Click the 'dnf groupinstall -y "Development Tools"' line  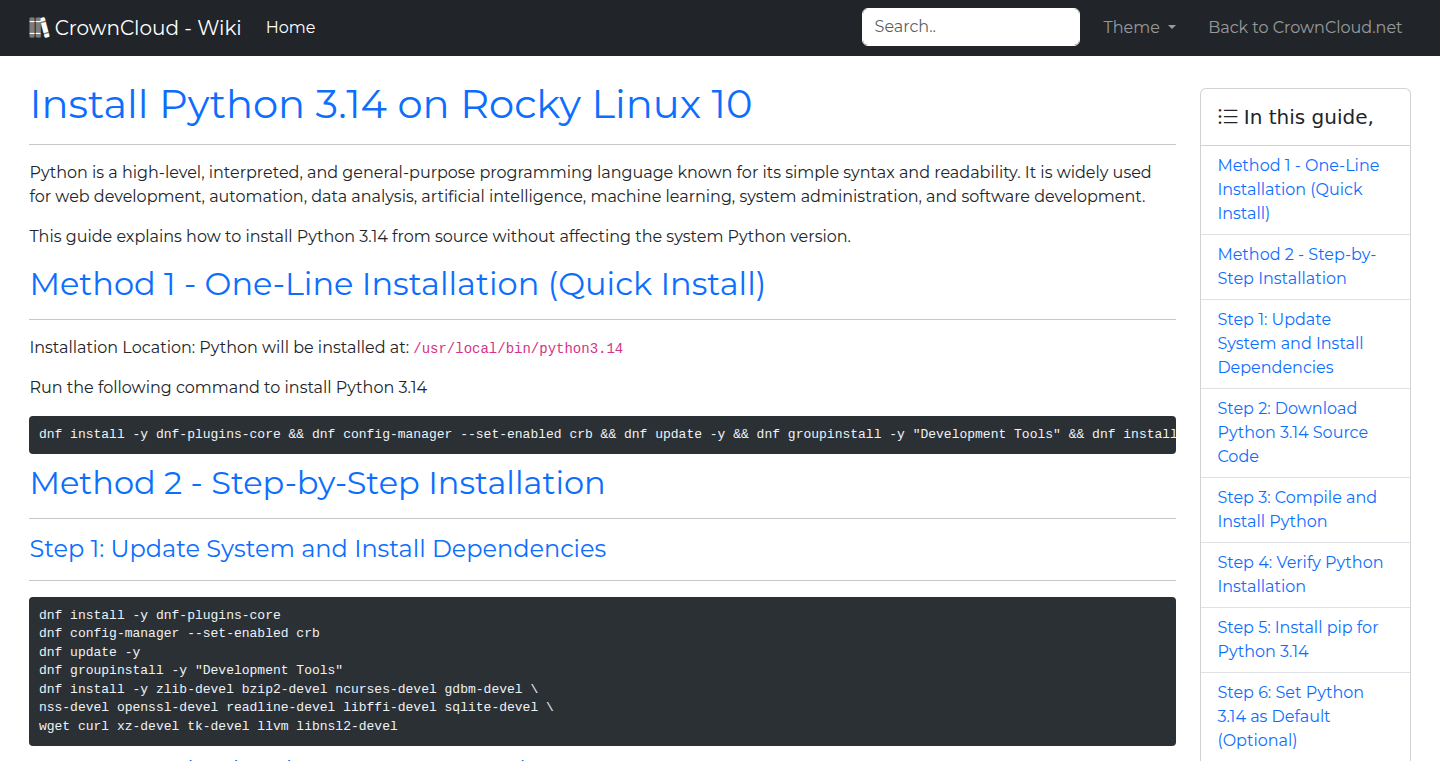pos(191,670)
